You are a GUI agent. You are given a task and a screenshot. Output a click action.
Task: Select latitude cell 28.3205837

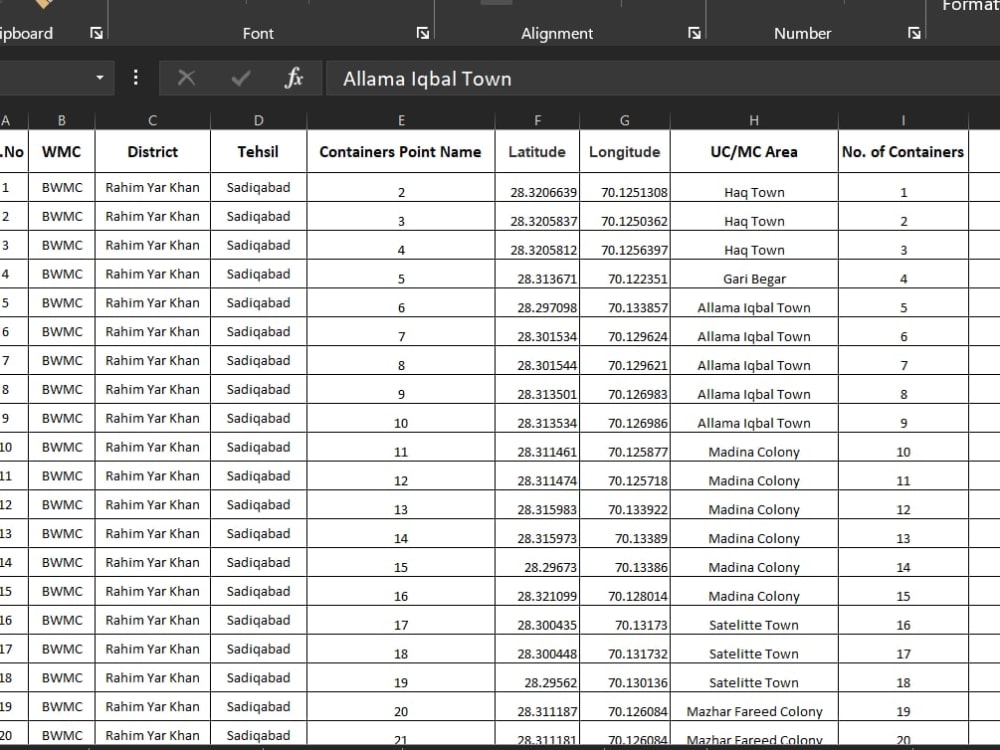[x=538, y=216]
